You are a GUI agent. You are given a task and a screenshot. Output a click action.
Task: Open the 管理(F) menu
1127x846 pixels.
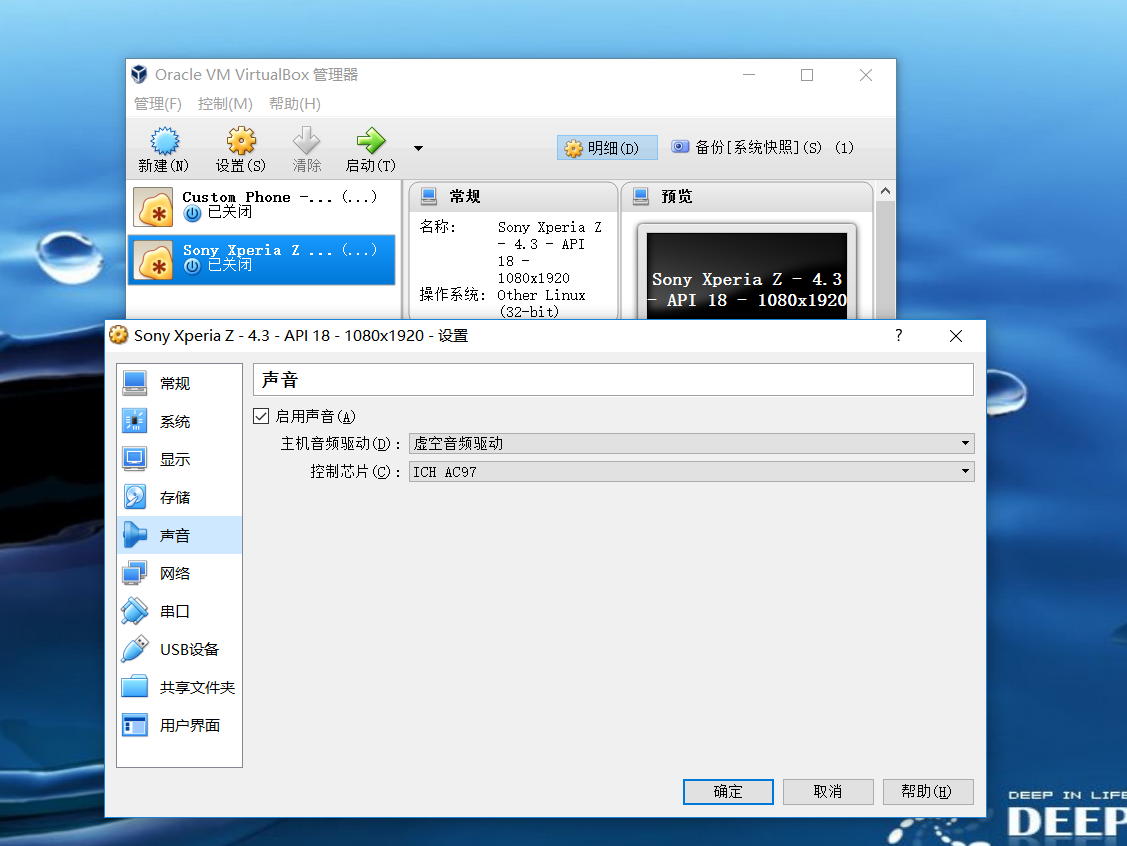click(157, 104)
